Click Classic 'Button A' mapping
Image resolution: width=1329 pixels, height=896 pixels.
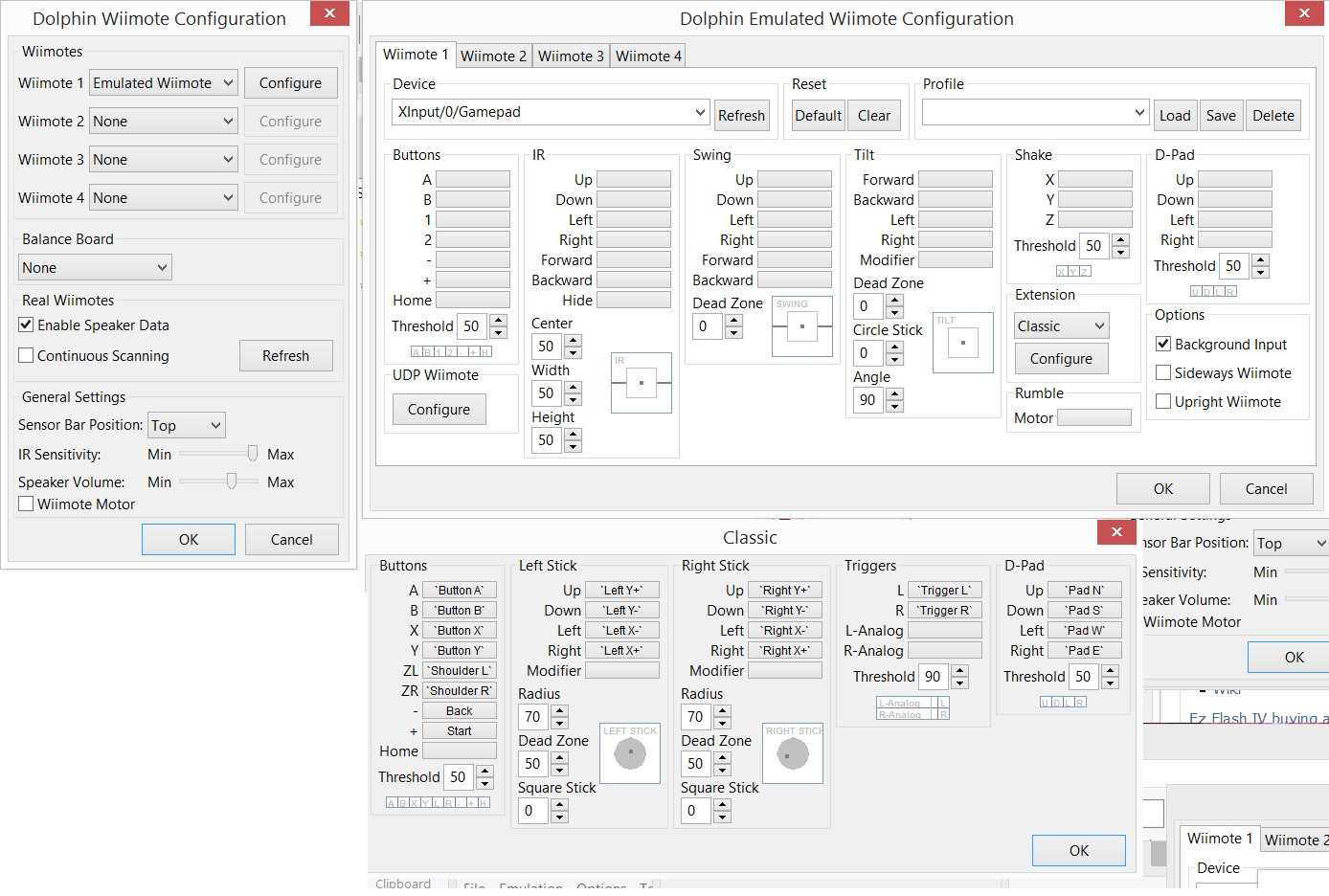point(460,590)
